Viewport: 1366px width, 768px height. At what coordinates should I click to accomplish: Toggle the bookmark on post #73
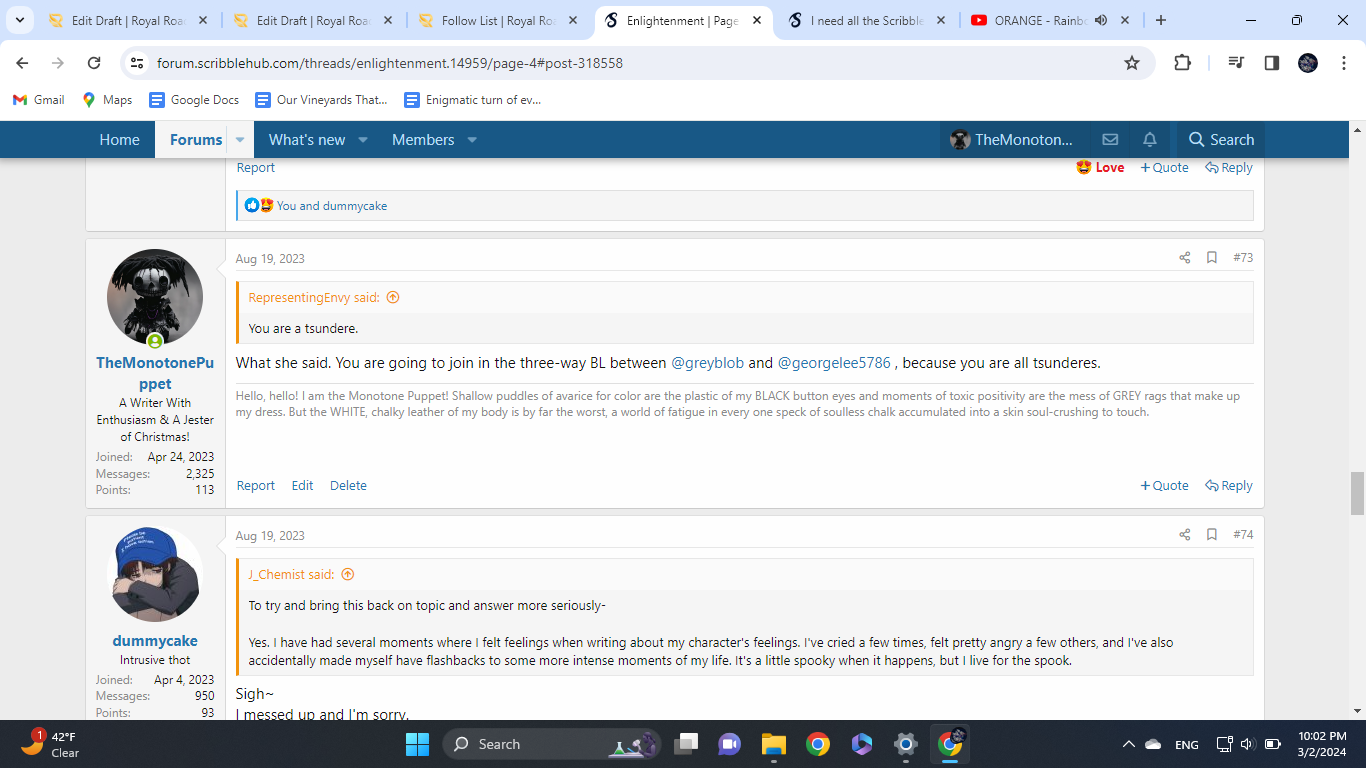(1211, 257)
